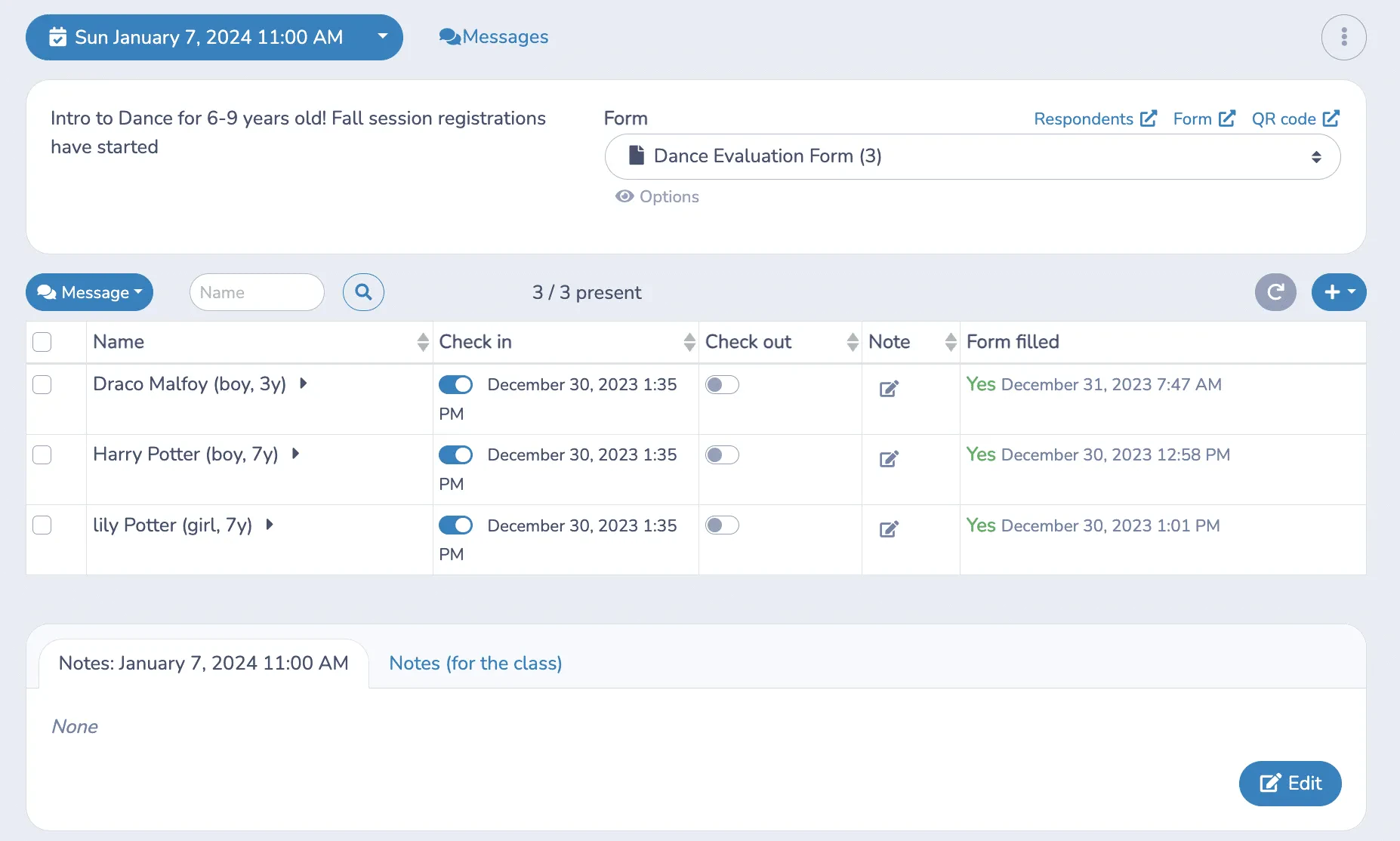Click the Edit notes button

[x=1290, y=784]
